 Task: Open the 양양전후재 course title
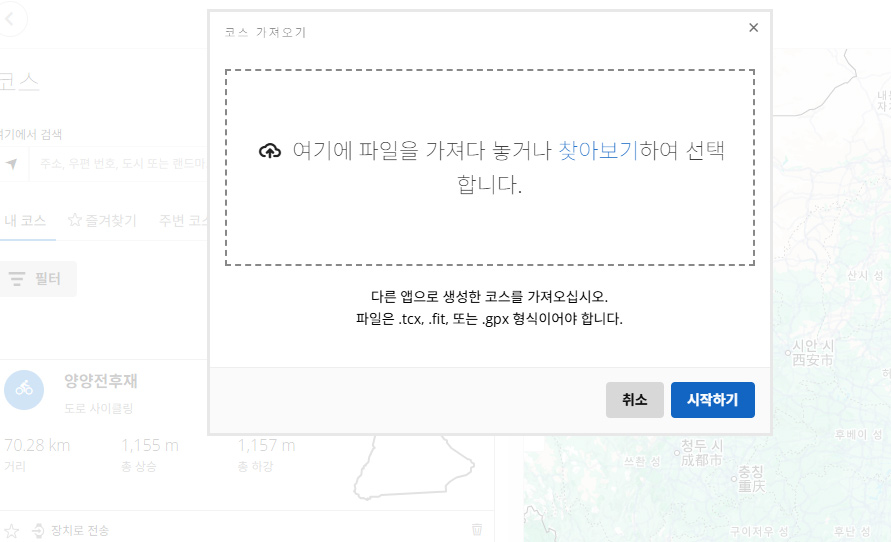pyautogui.click(x=100, y=380)
